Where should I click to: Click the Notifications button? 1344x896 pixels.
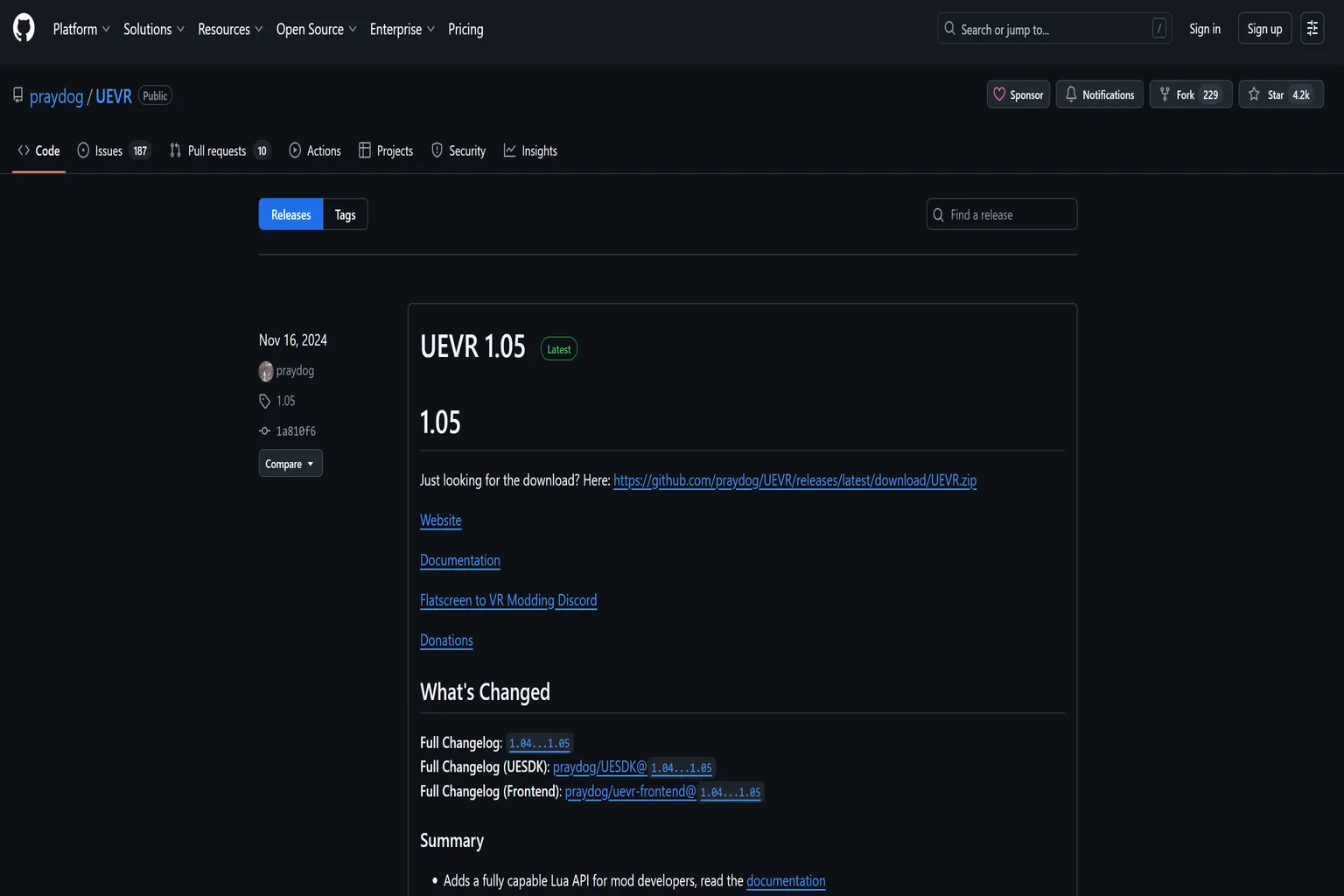(1100, 94)
